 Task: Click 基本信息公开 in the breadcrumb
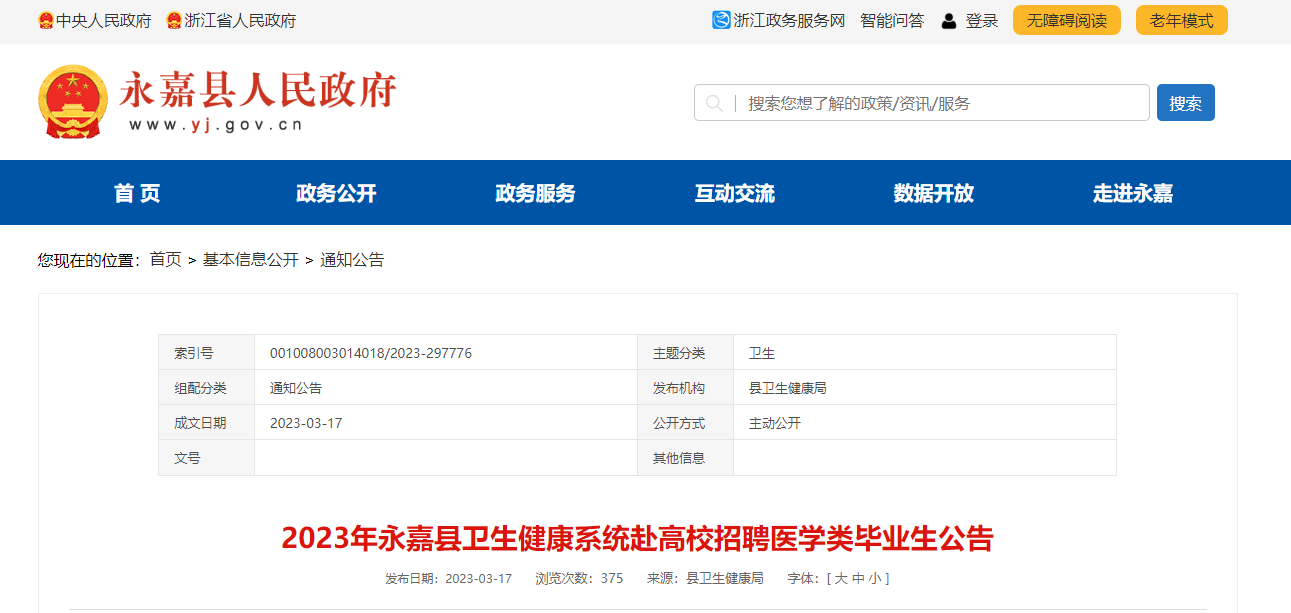(250, 260)
